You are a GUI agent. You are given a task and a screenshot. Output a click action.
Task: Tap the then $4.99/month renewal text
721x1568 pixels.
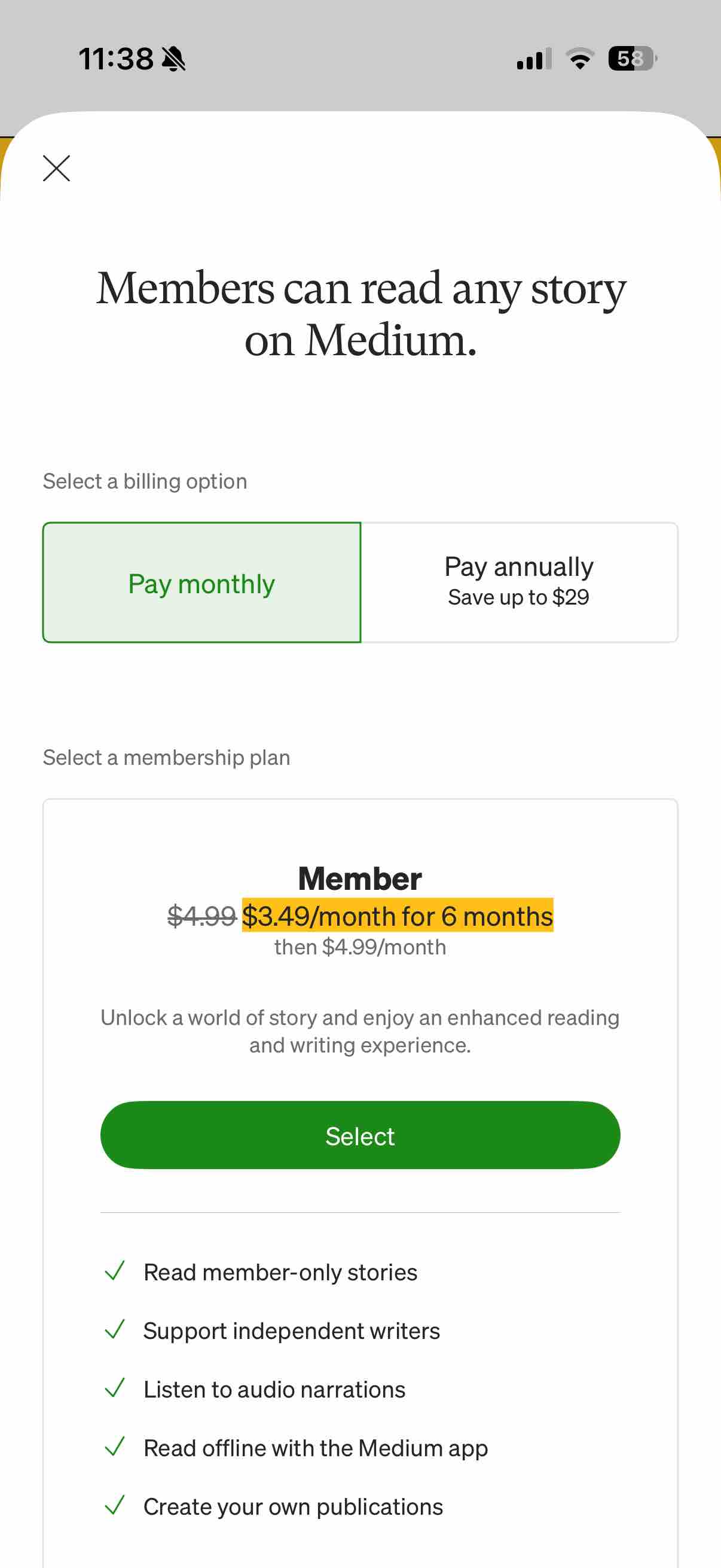tap(360, 947)
